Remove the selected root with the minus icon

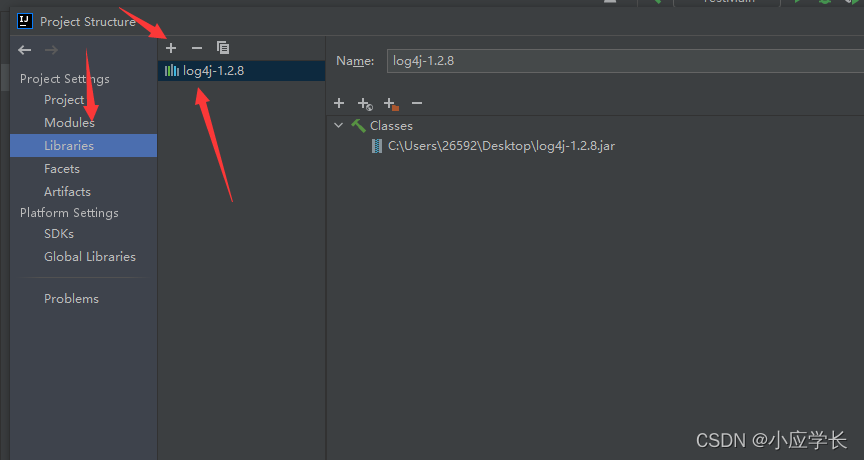click(x=417, y=103)
